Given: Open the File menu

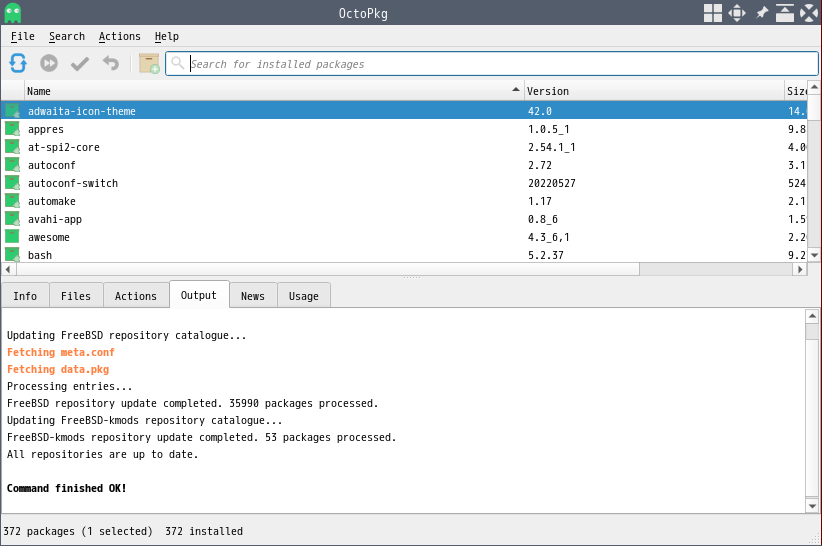Looking at the screenshot, I should (23, 36).
